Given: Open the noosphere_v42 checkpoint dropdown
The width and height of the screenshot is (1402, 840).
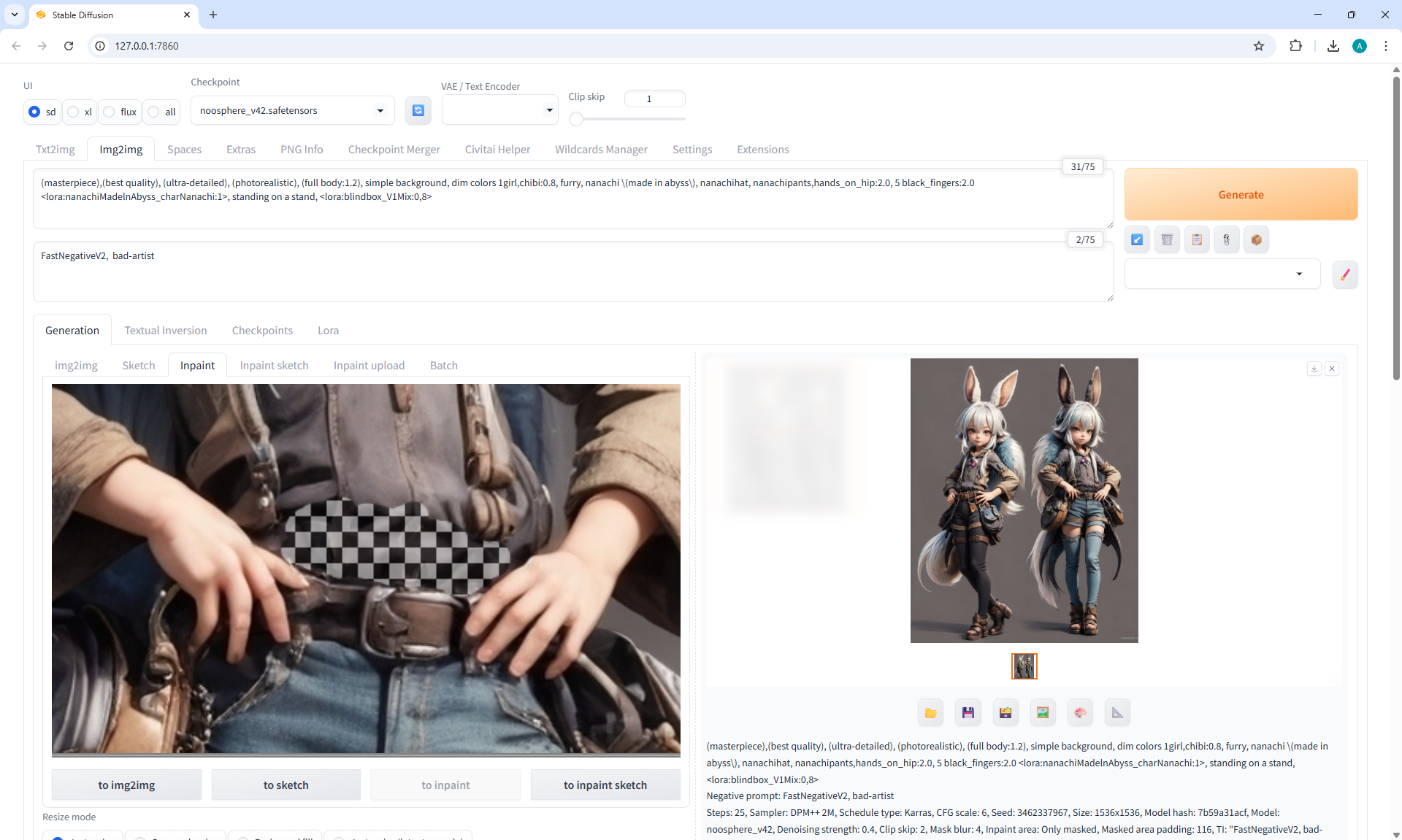Looking at the screenshot, I should [x=292, y=111].
